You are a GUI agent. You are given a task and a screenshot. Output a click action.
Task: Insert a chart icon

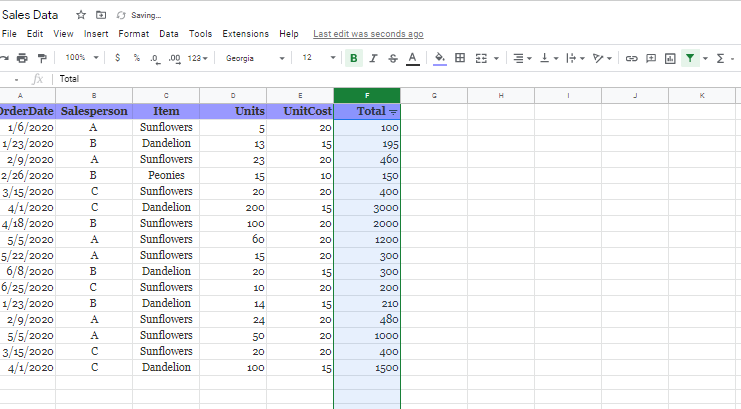tap(670, 58)
